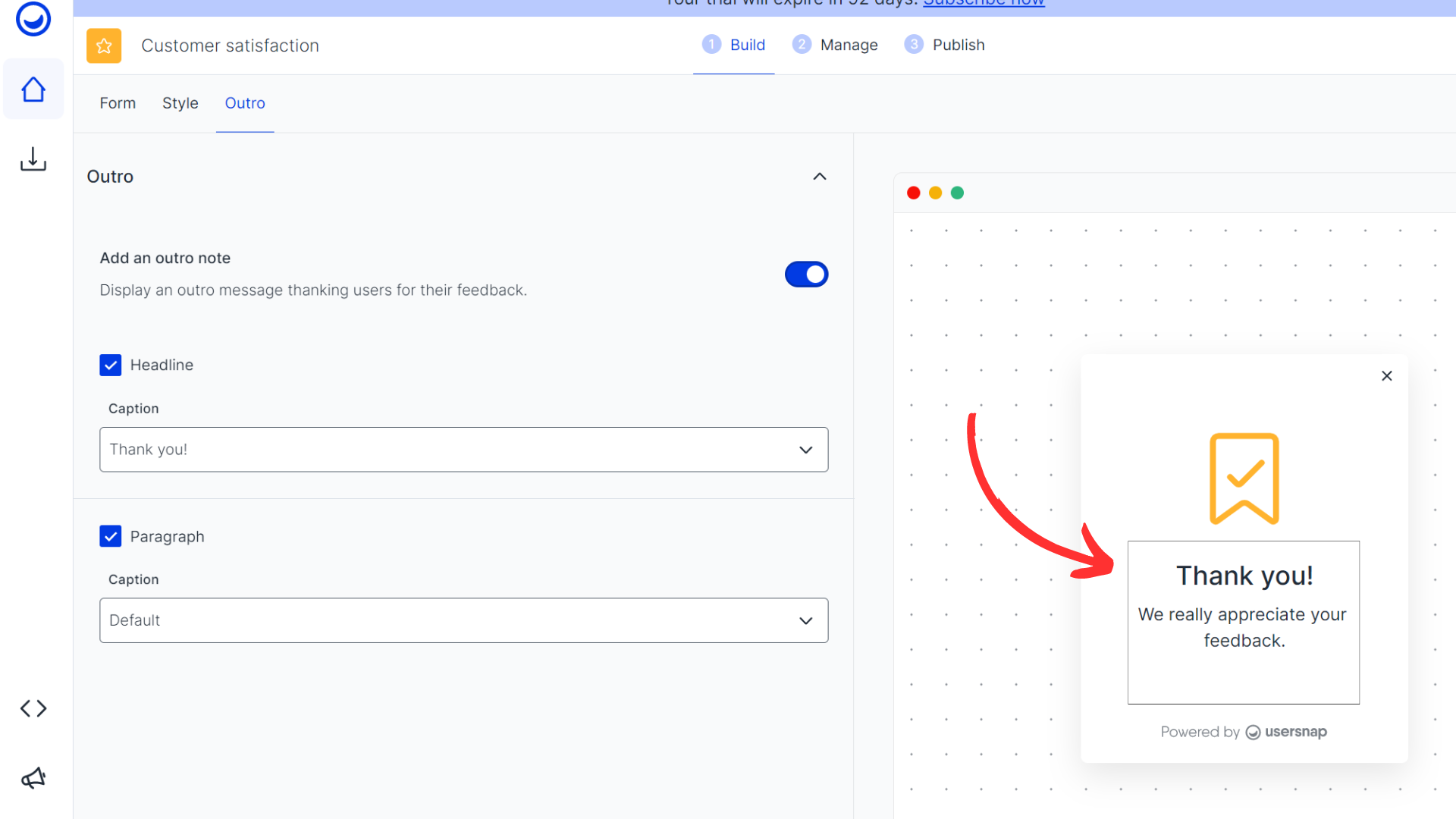Click the download/inbox sidebar icon
1456x819 pixels.
pyautogui.click(x=33, y=159)
